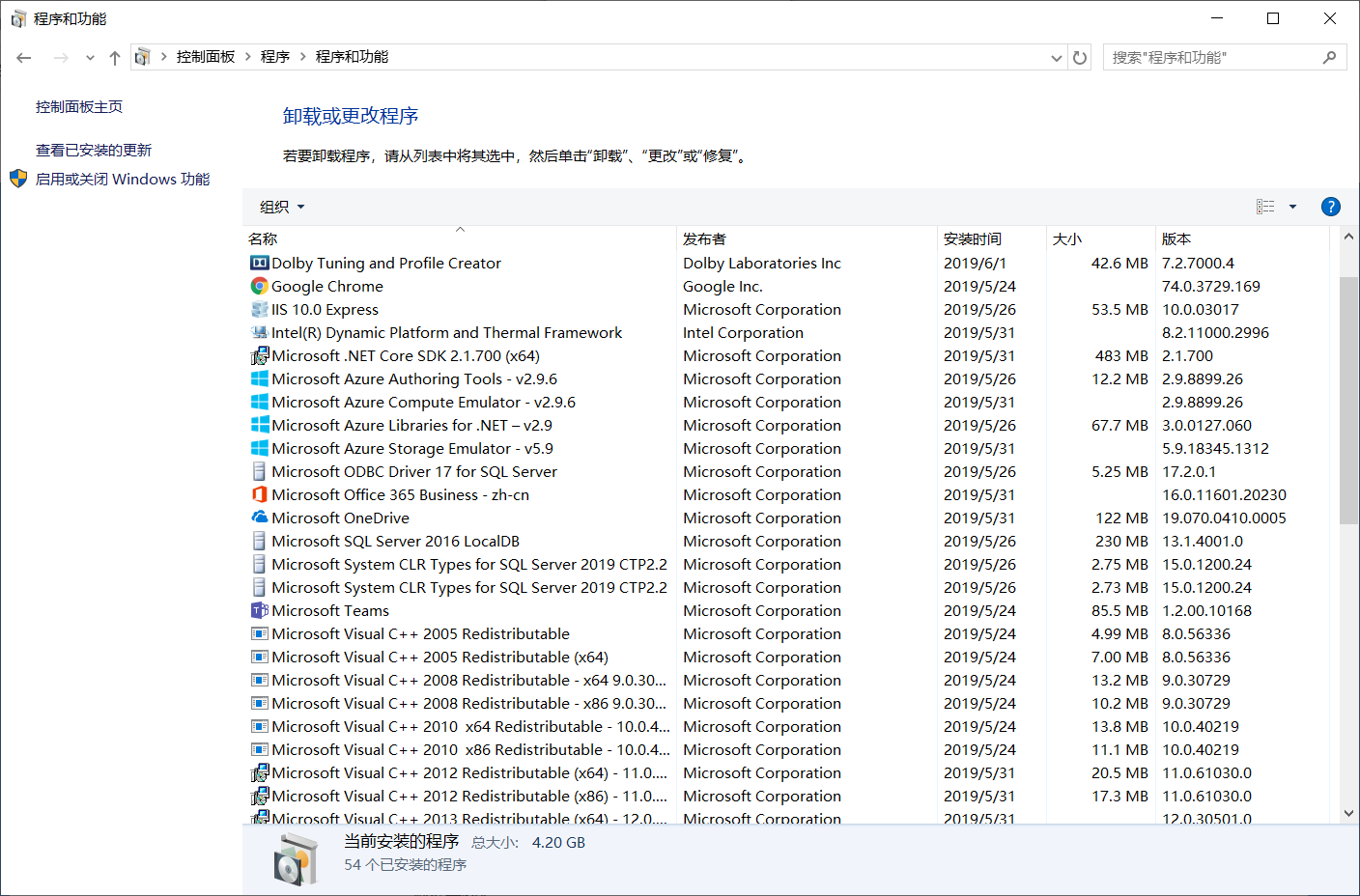Click Azure Libraries for .NET logo icon
The image size is (1360, 896).
coord(259,425)
